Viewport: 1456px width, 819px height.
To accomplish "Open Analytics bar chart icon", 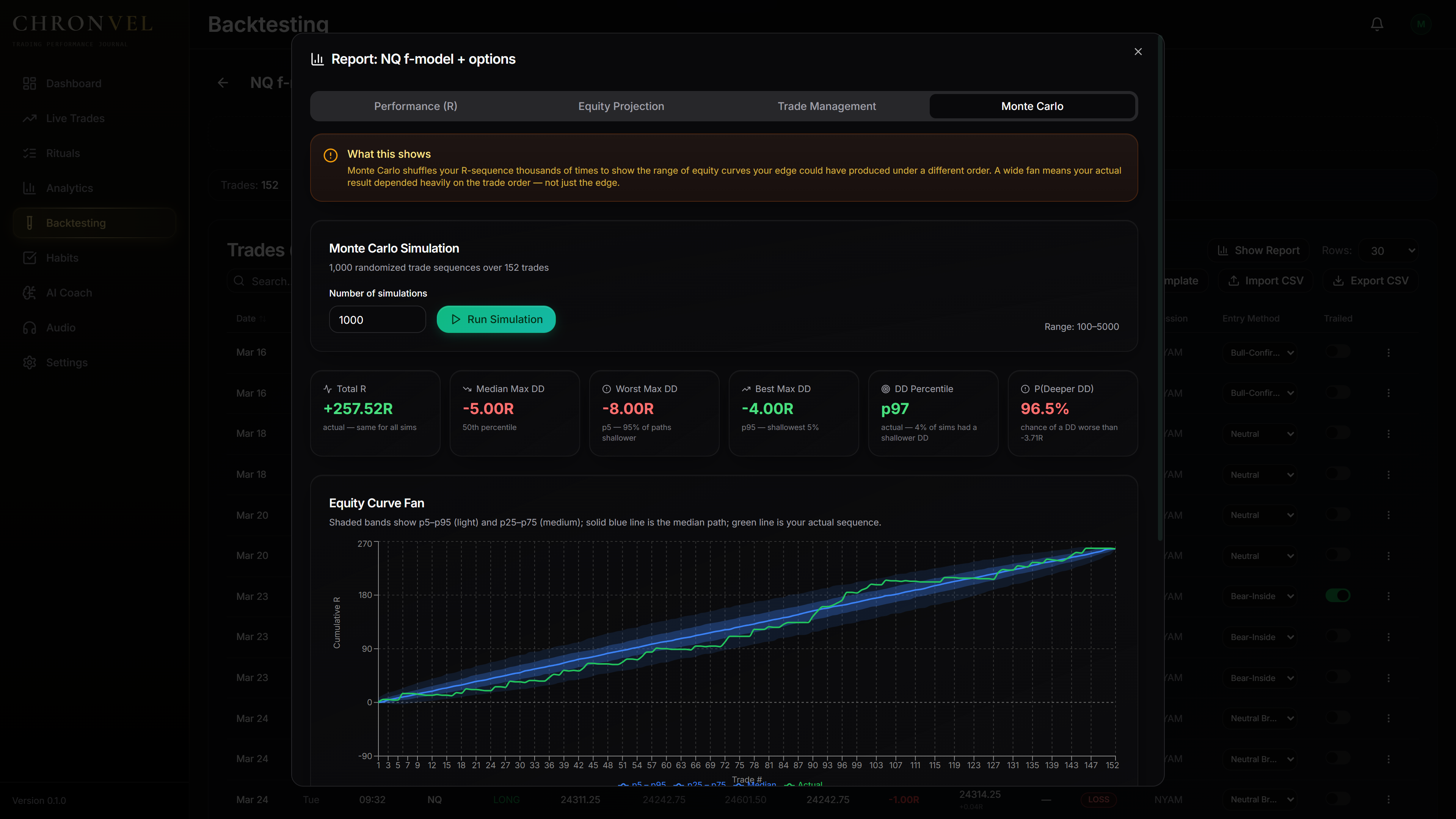I will 30,188.
